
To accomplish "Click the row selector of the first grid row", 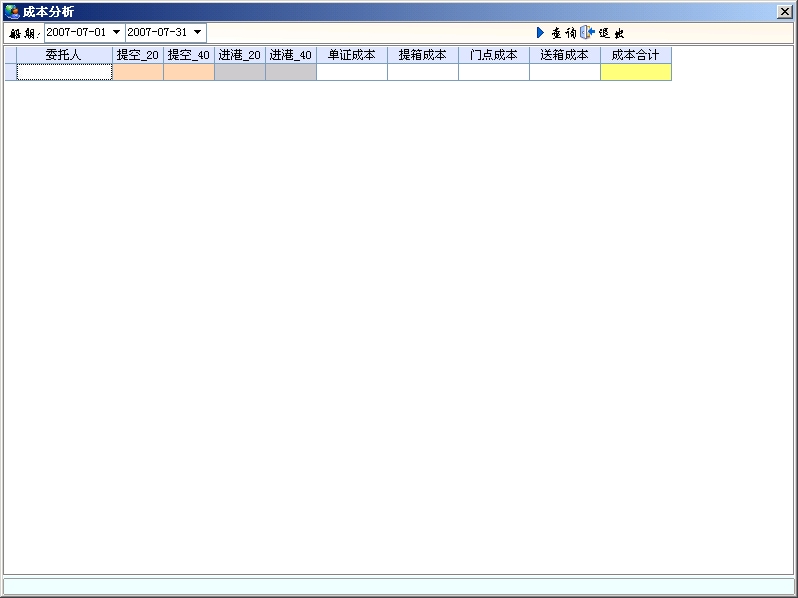I will (11, 72).
